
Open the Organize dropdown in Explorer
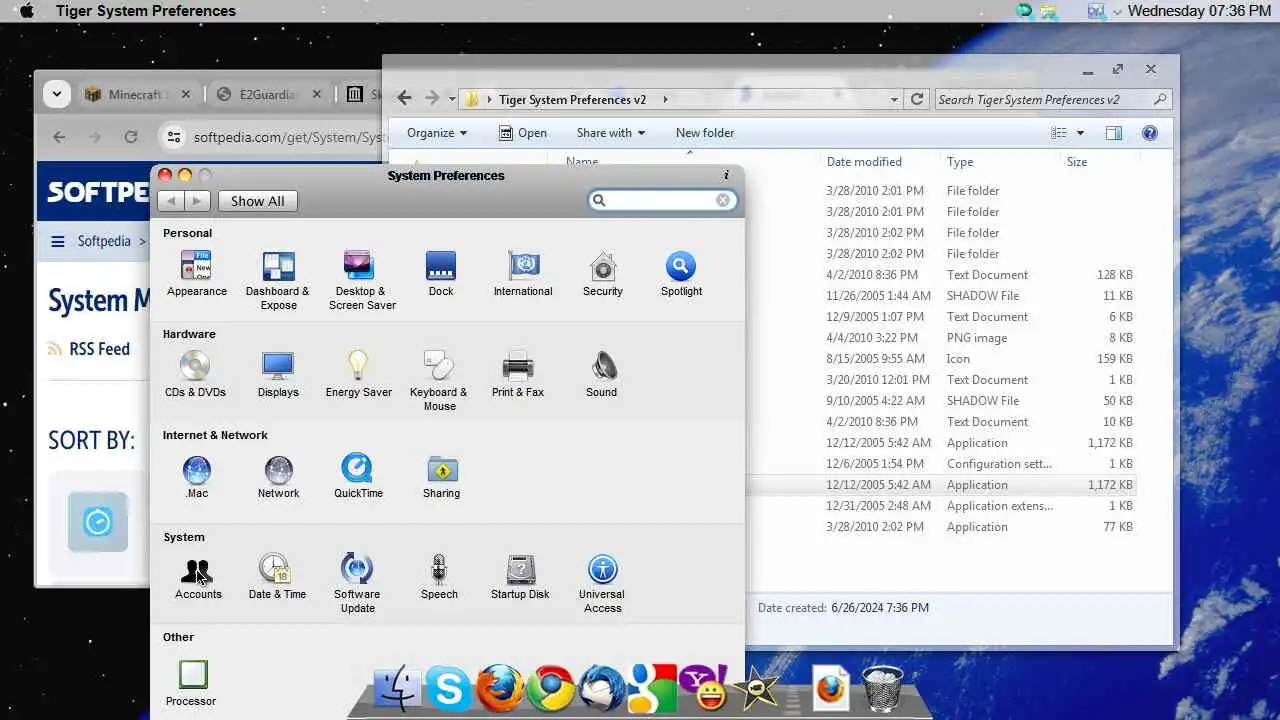point(437,133)
